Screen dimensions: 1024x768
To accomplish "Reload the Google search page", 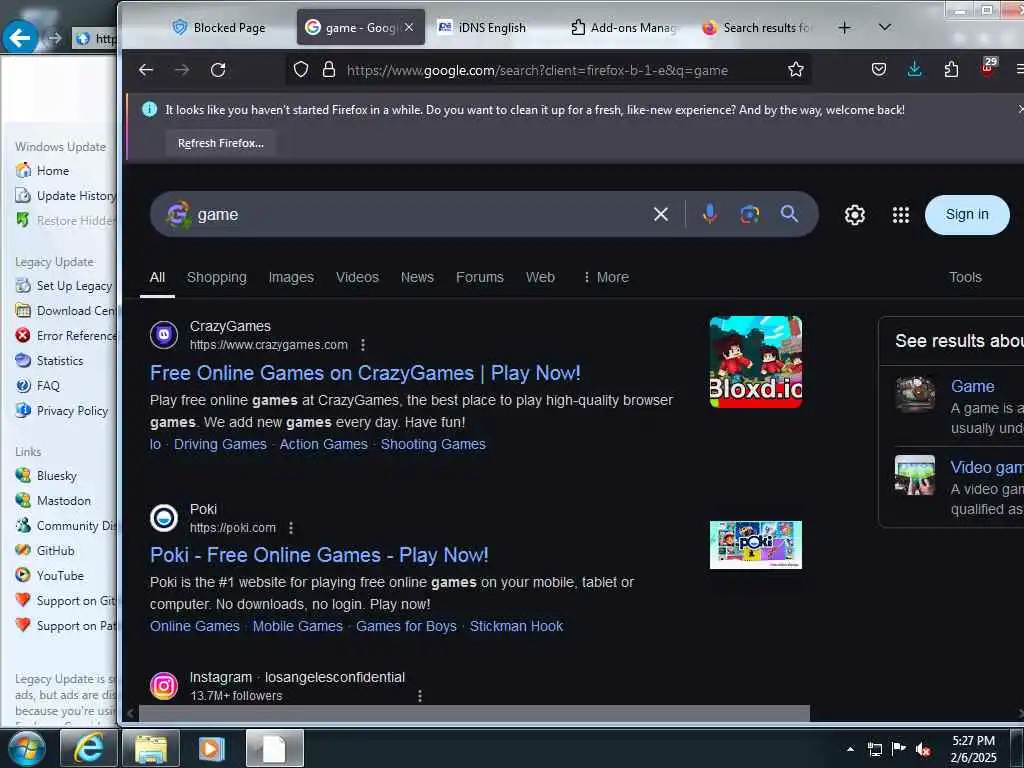I will tap(218, 70).
